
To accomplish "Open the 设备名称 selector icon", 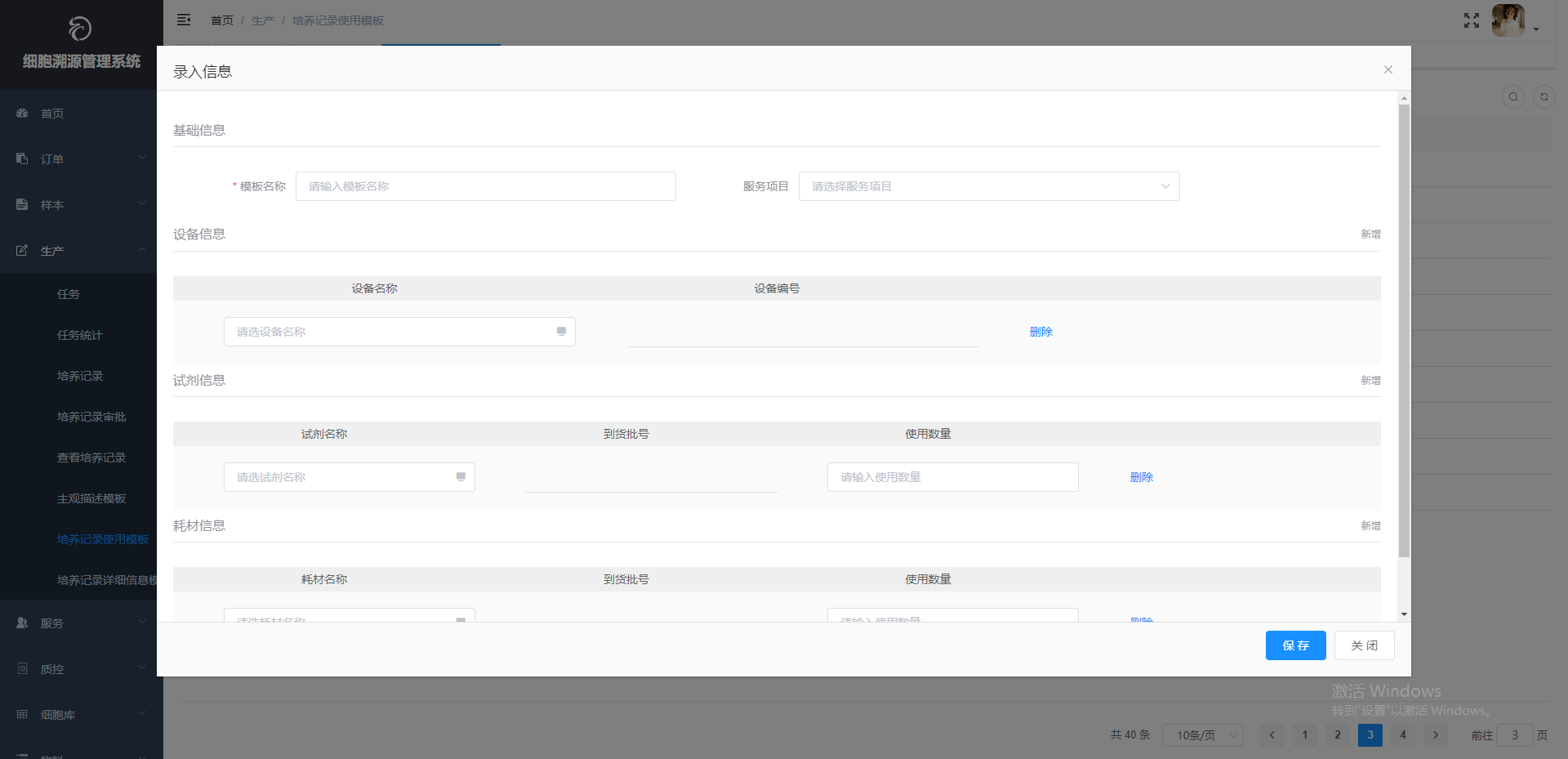I will click(561, 332).
